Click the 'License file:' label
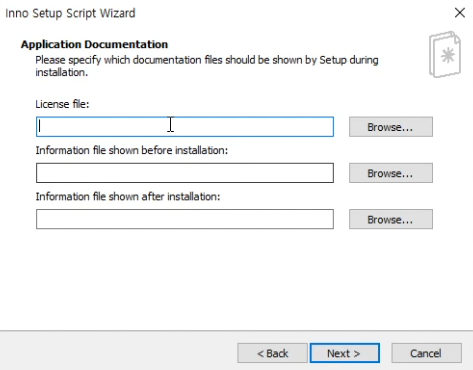This screenshot has width=473, height=370. click(62, 104)
